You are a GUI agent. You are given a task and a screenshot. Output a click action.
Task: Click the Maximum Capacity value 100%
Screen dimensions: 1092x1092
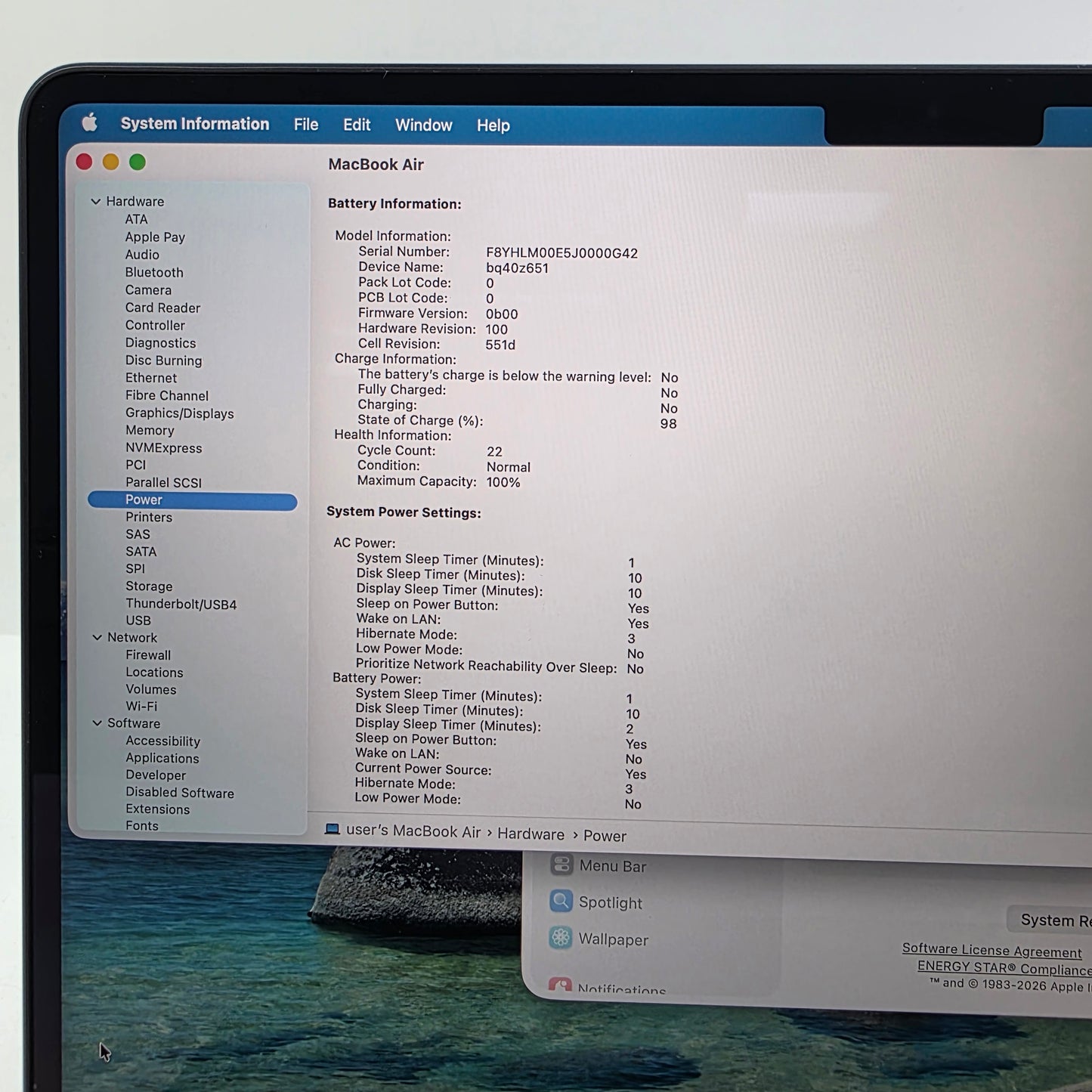503,482
